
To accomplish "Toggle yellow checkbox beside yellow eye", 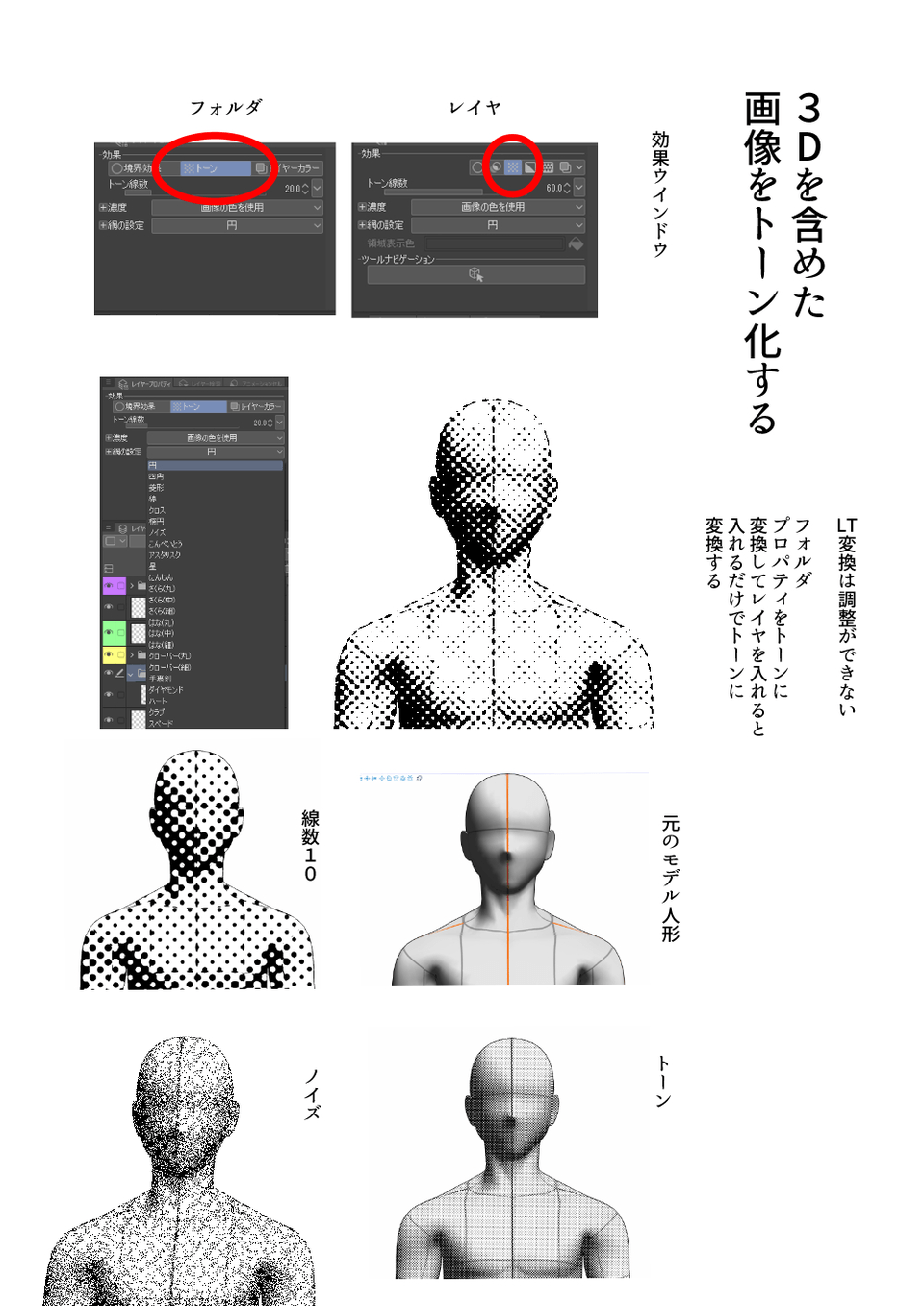I will click(120, 655).
